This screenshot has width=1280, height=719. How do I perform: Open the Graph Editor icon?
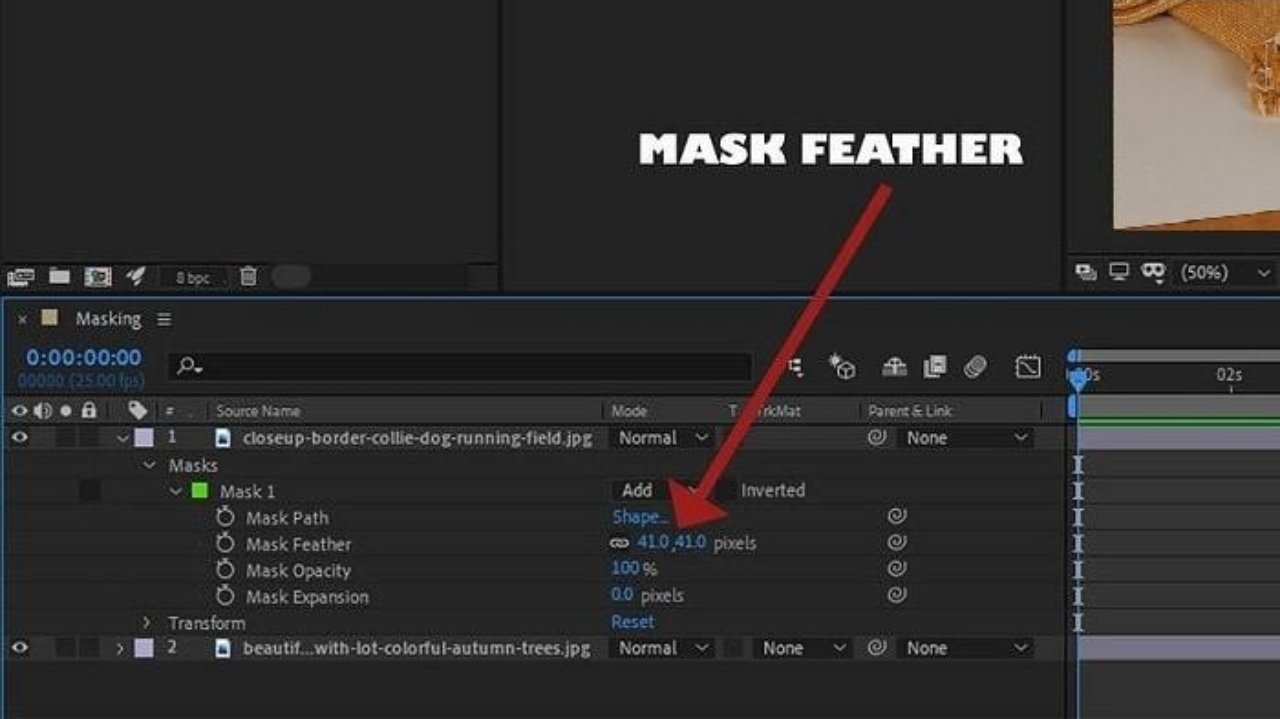[x=1028, y=367]
